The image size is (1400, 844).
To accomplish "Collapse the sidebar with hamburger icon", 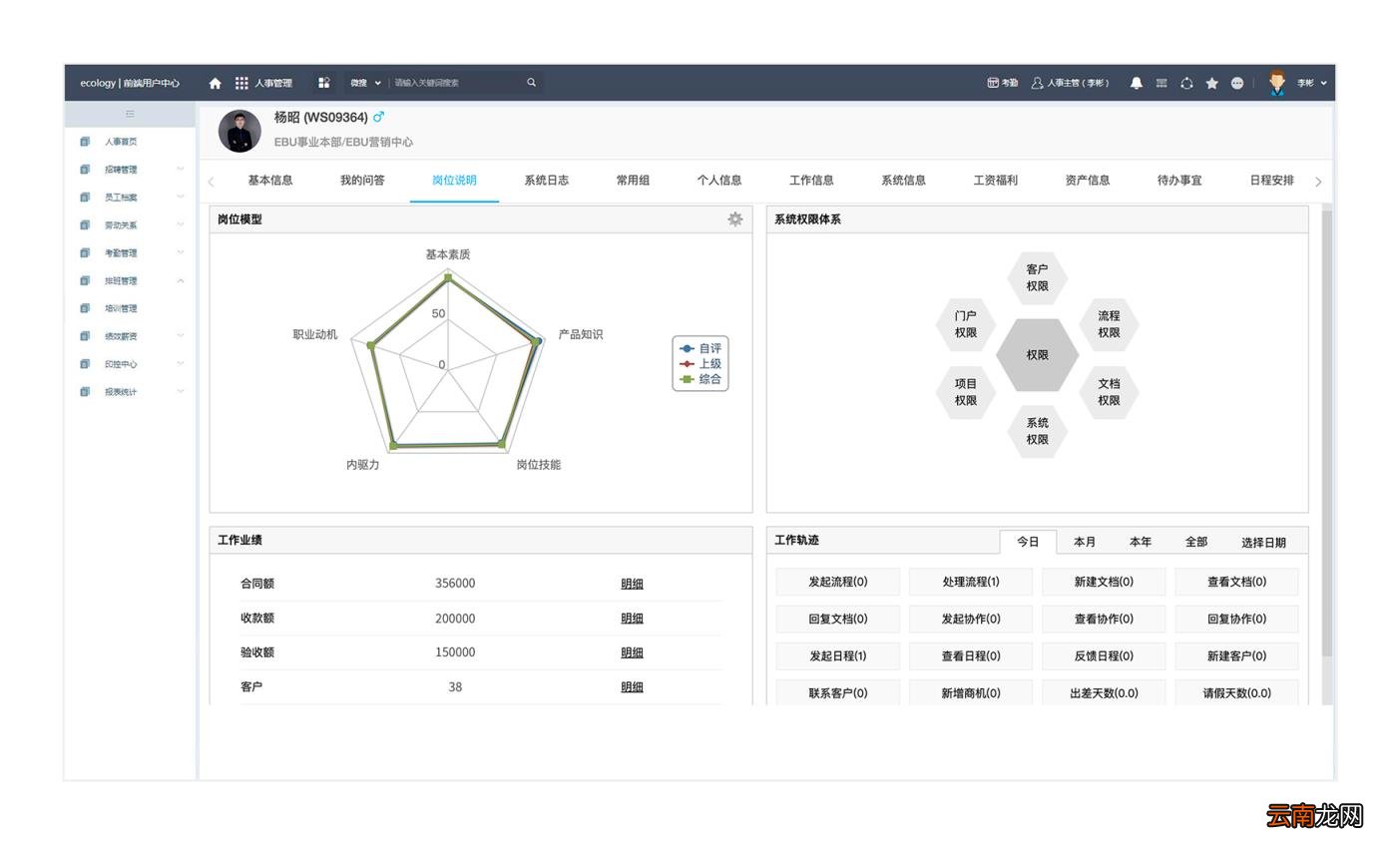I will (130, 114).
